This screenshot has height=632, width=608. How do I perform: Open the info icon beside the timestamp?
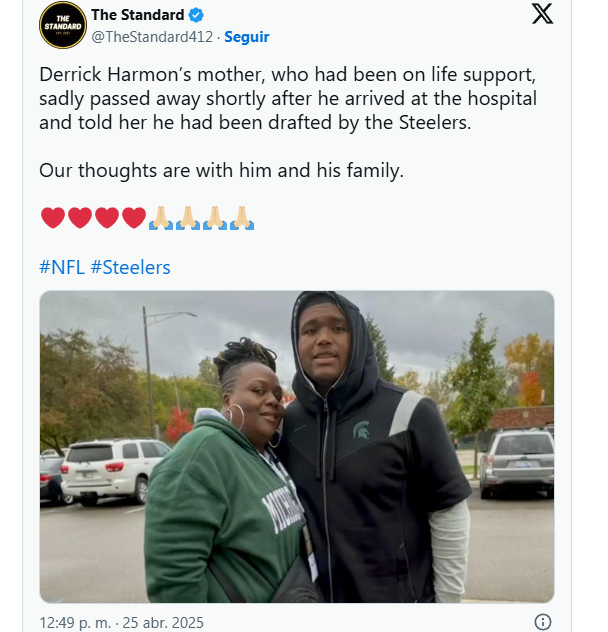tap(543, 622)
